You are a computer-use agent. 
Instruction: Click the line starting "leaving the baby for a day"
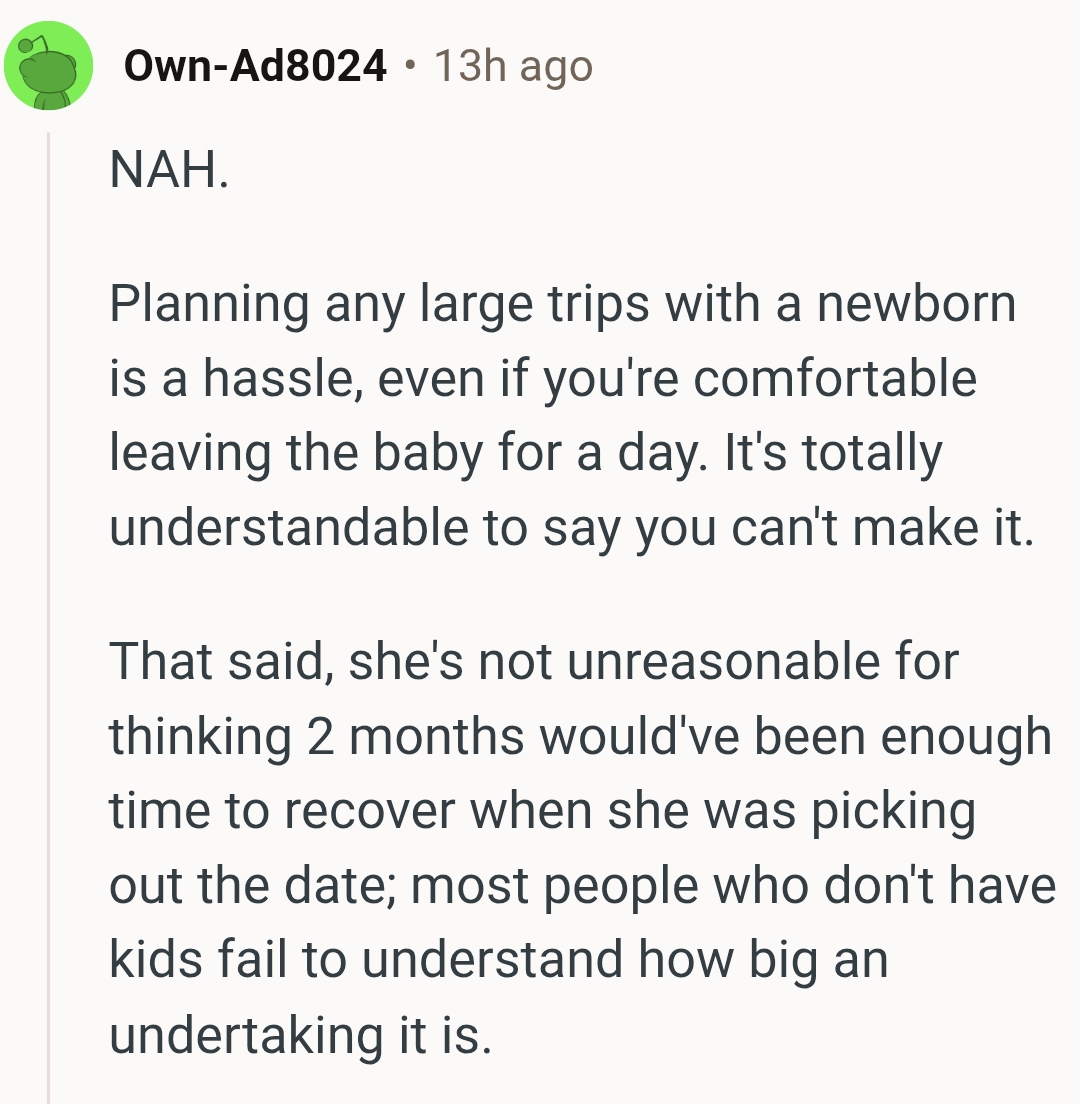[525, 453]
